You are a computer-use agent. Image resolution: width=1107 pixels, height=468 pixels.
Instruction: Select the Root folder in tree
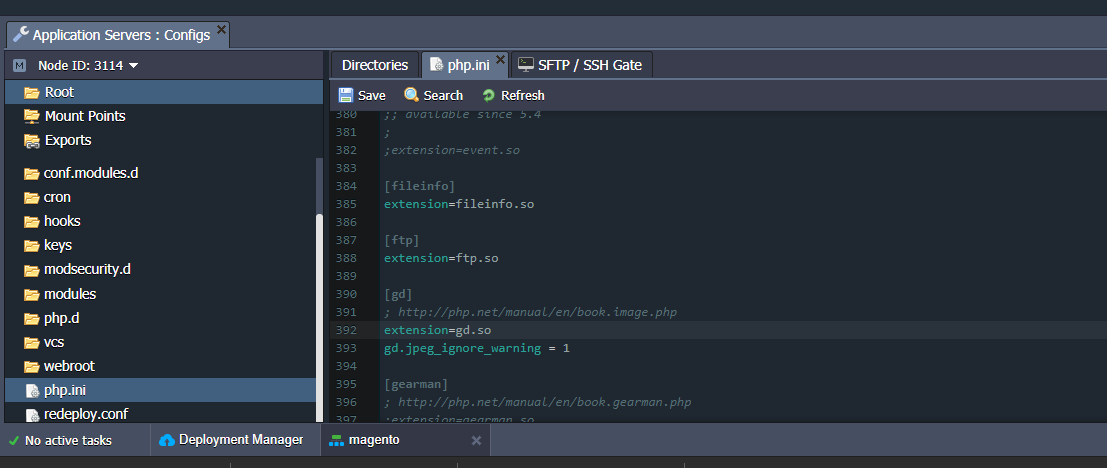pyautogui.click(x=59, y=92)
